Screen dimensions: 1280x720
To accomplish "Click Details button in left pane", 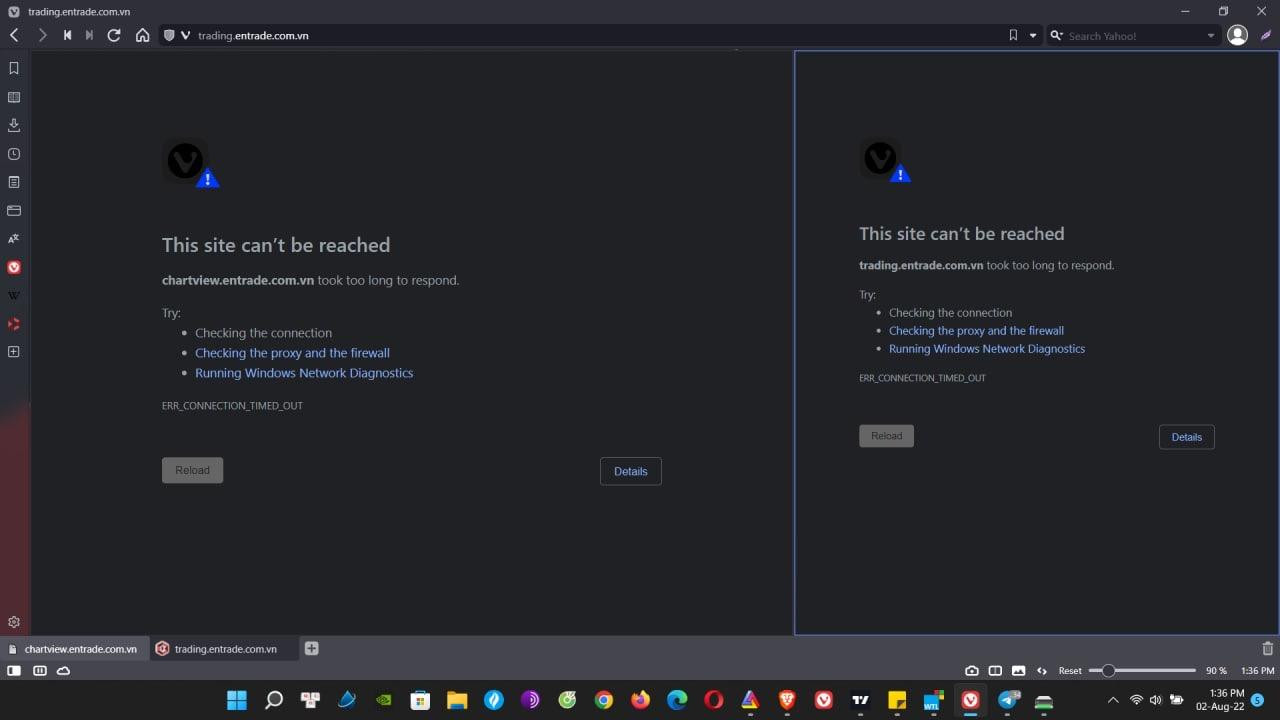I will pos(630,471).
